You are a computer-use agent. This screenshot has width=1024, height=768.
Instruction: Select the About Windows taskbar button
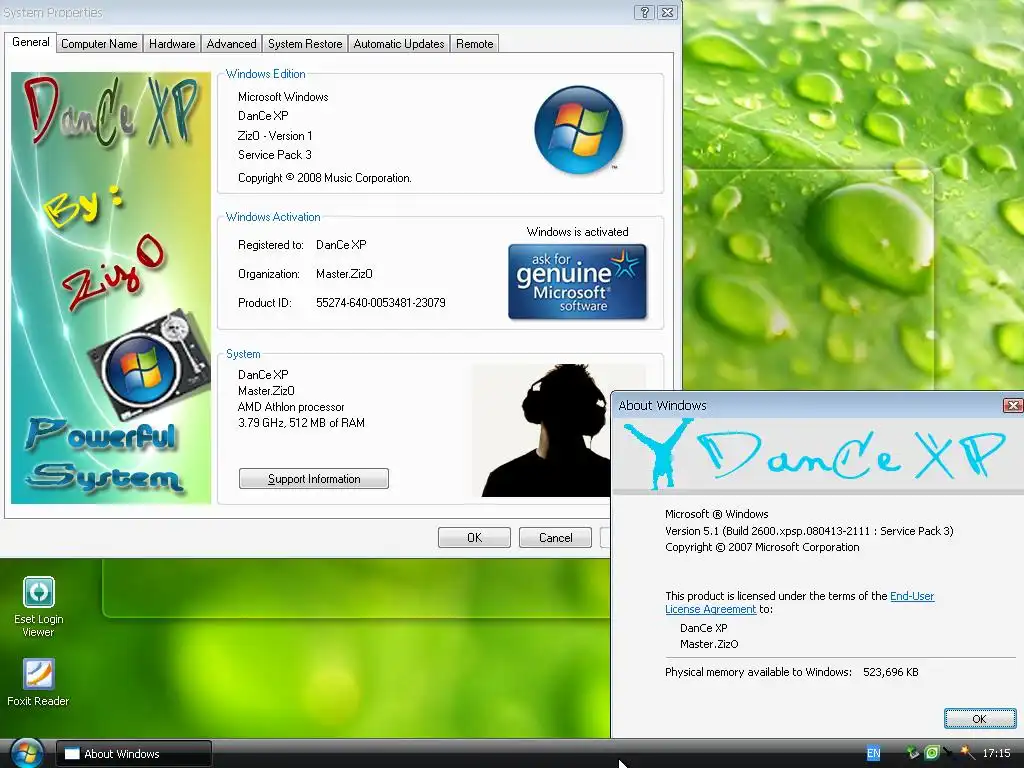[x=134, y=754]
